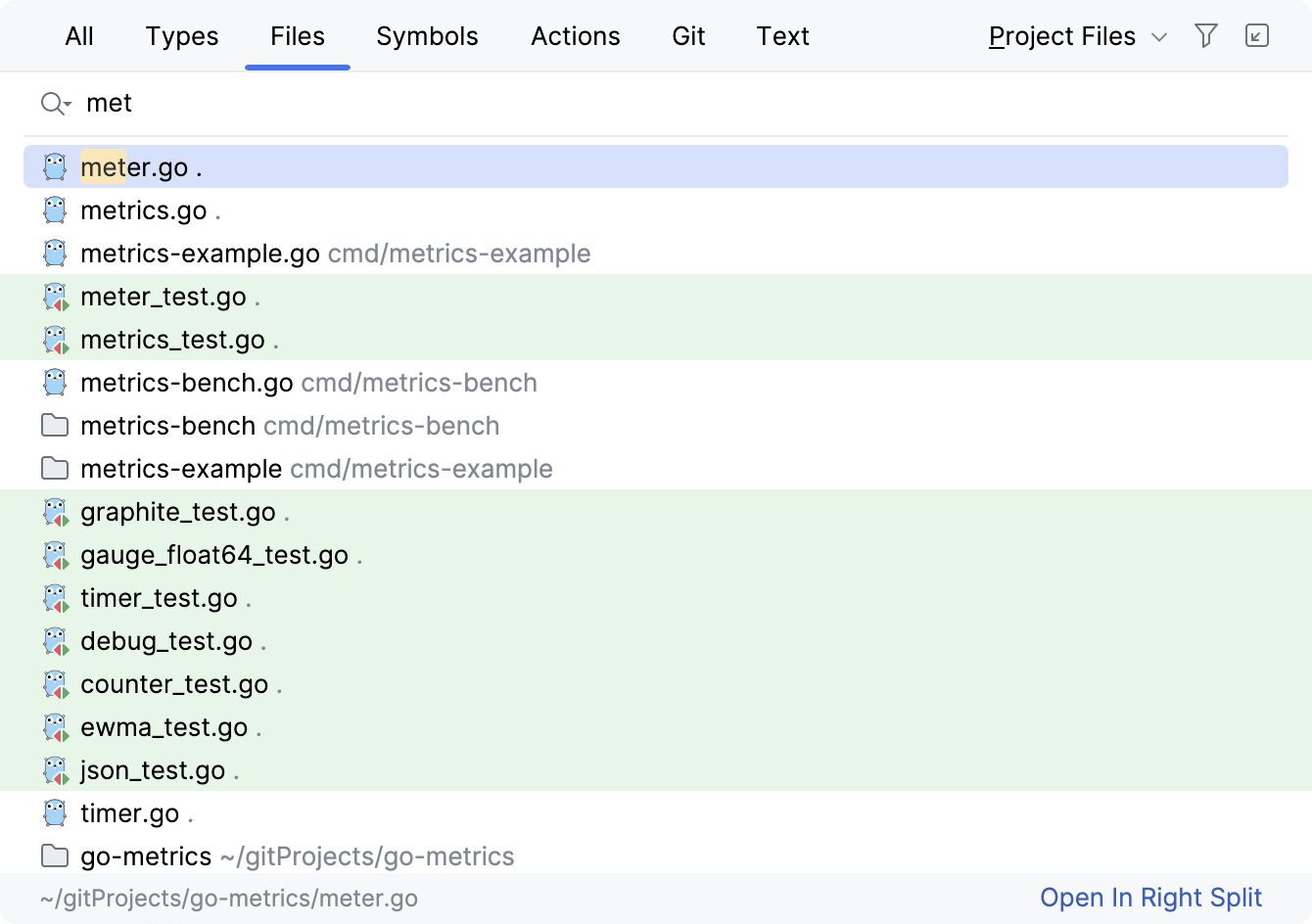Click the folder icon for metrics-bench

tap(54, 425)
